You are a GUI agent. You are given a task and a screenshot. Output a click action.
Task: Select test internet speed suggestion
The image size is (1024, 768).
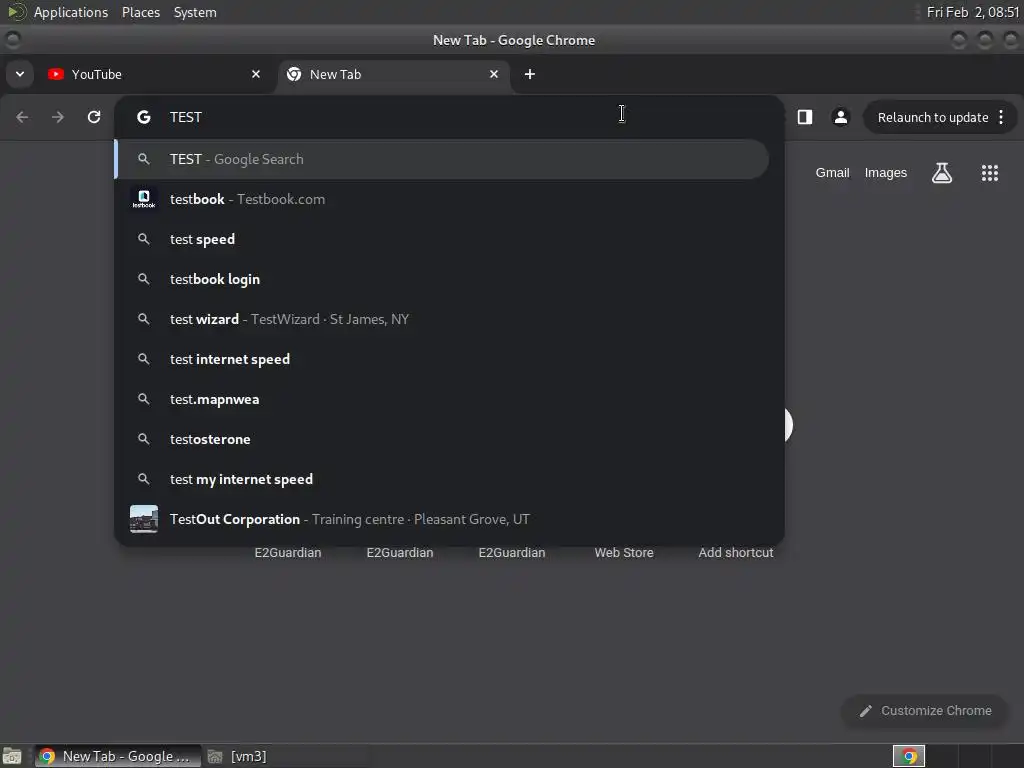tap(442, 359)
